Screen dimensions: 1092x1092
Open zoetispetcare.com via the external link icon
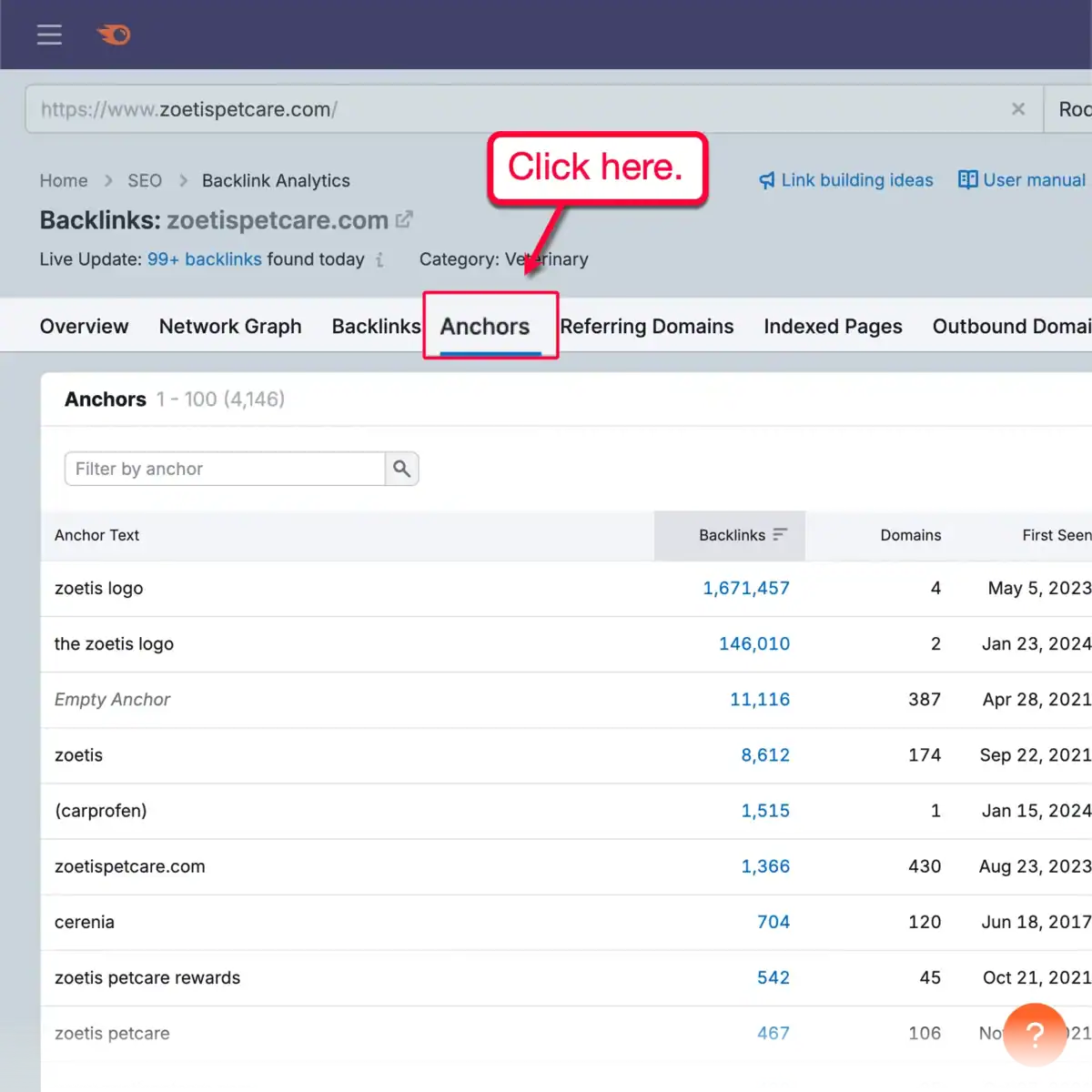click(404, 219)
